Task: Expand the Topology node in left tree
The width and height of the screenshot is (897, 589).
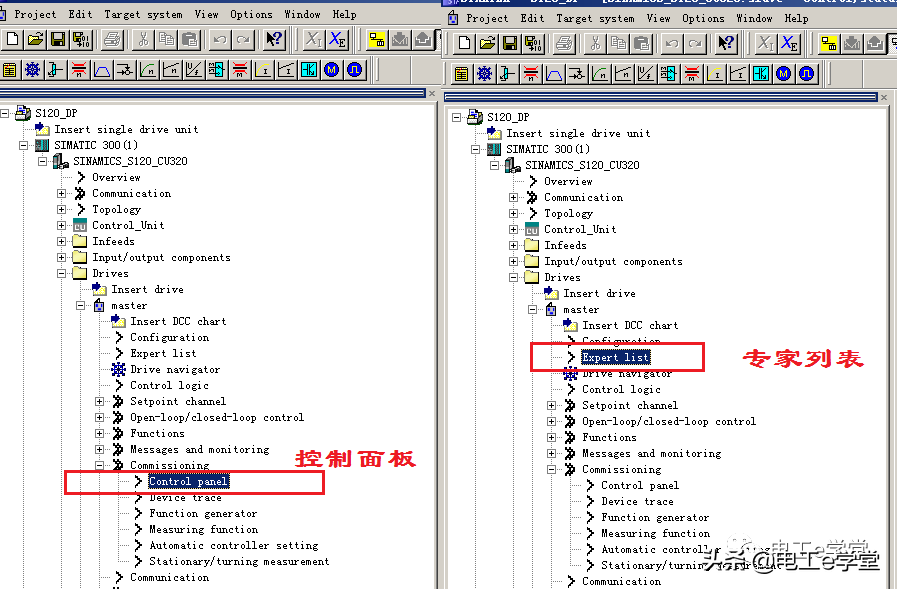Action: (x=62, y=209)
